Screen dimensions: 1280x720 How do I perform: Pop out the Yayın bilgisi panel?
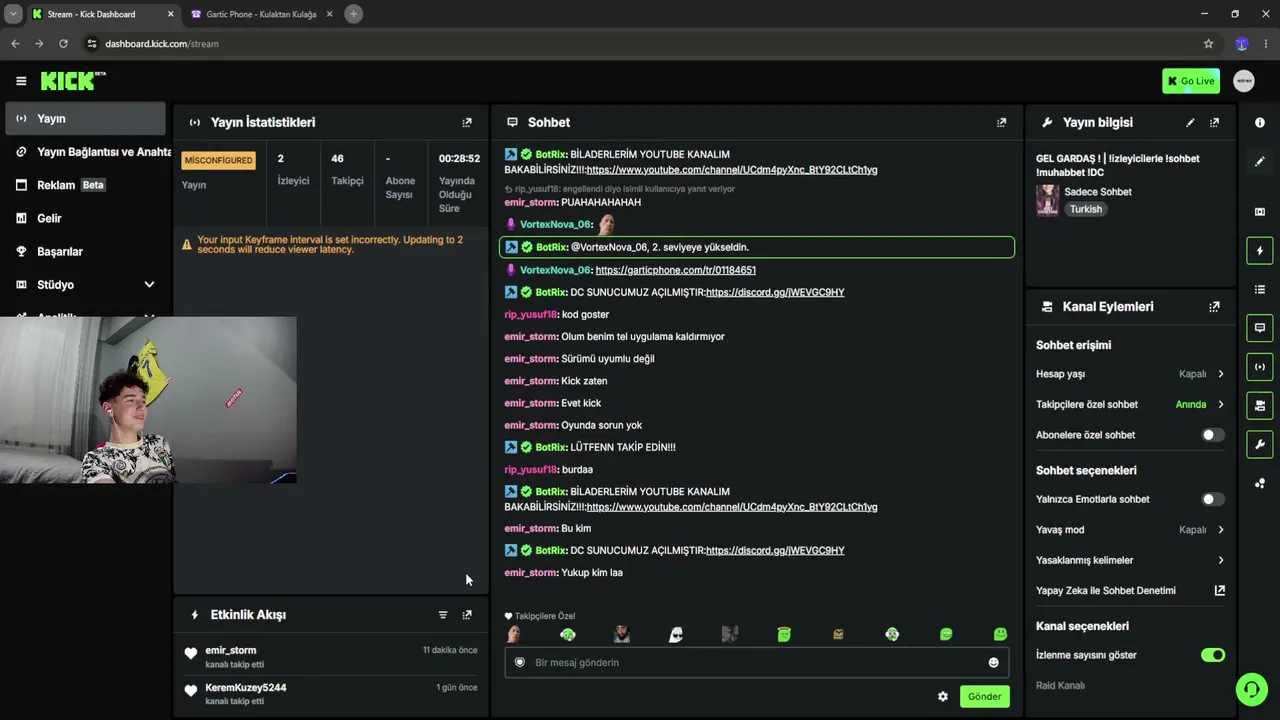(x=1214, y=122)
